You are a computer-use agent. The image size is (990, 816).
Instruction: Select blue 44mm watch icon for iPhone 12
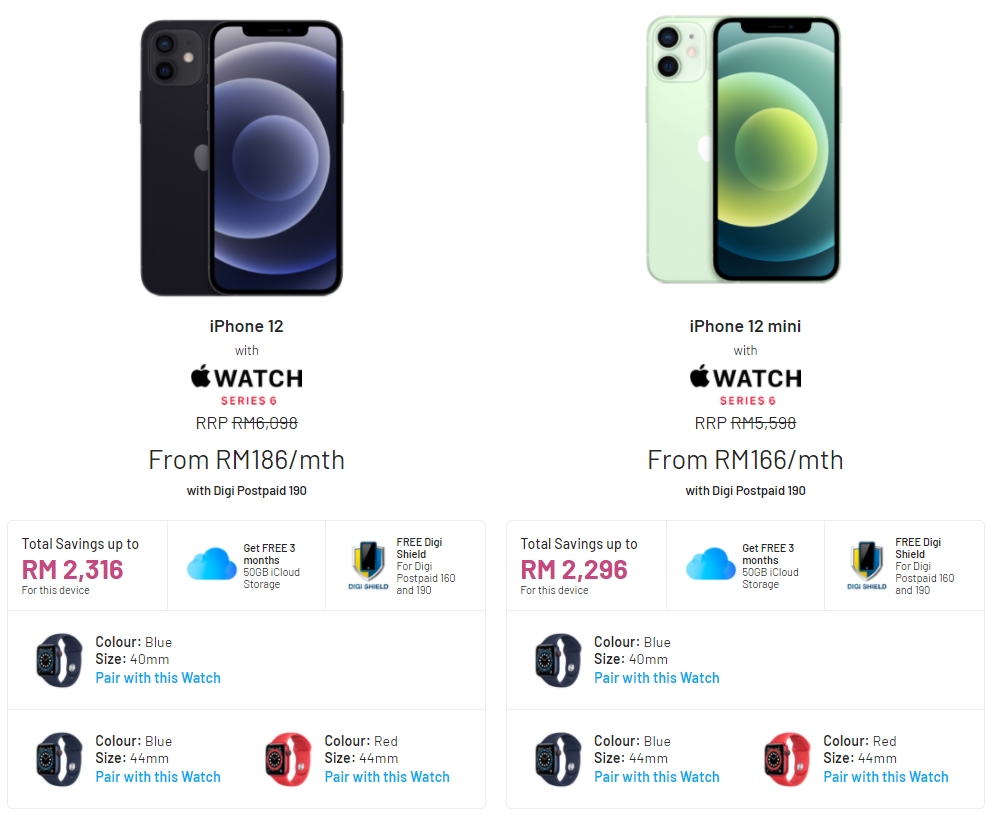pos(60,759)
